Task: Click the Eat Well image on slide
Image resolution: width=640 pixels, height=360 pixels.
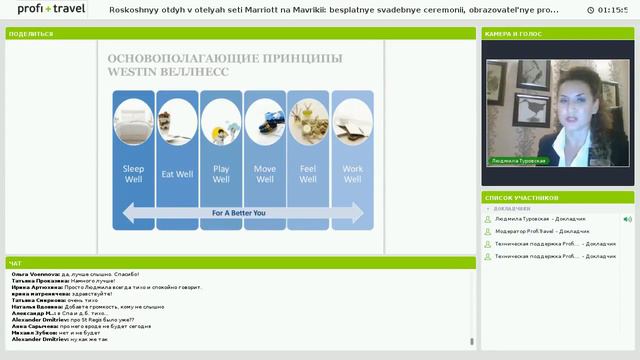Action: [x=177, y=122]
